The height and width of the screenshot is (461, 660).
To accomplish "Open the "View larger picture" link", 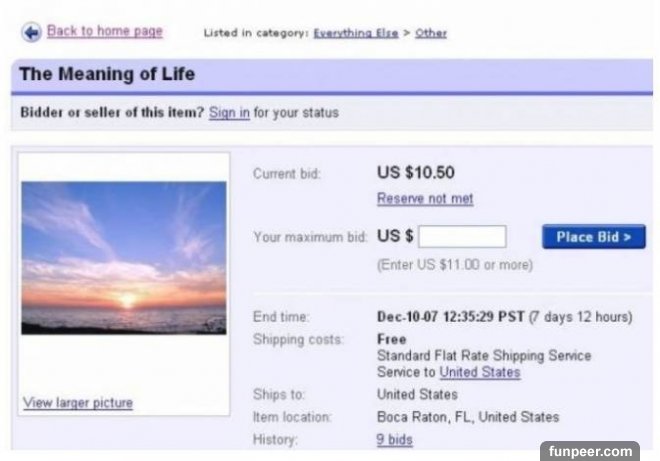I will point(77,403).
